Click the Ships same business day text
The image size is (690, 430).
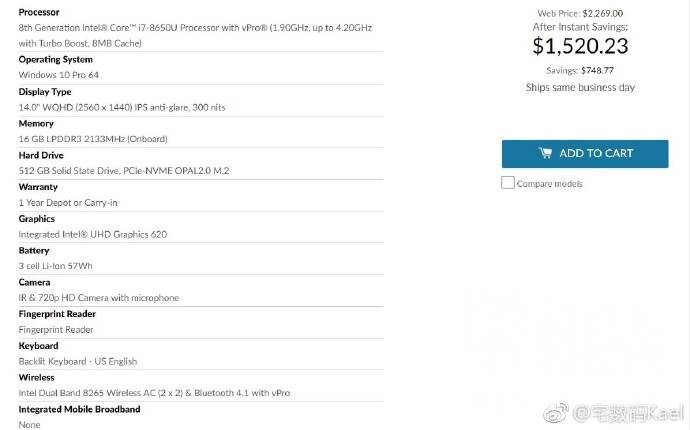coord(580,87)
